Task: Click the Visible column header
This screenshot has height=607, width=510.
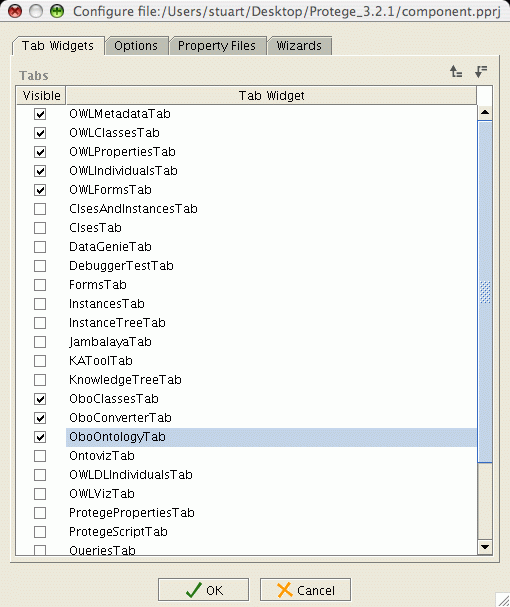Action: pyautogui.click(x=41, y=95)
